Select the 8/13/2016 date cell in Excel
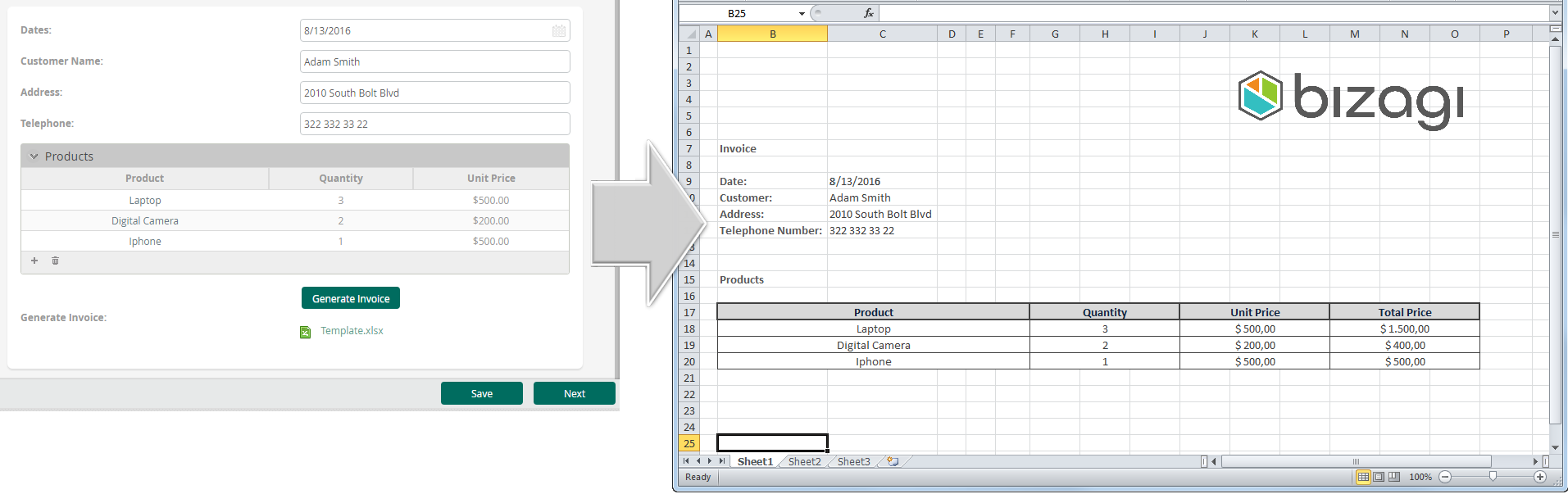Screen dimensions: 1568x494 (x=882, y=181)
